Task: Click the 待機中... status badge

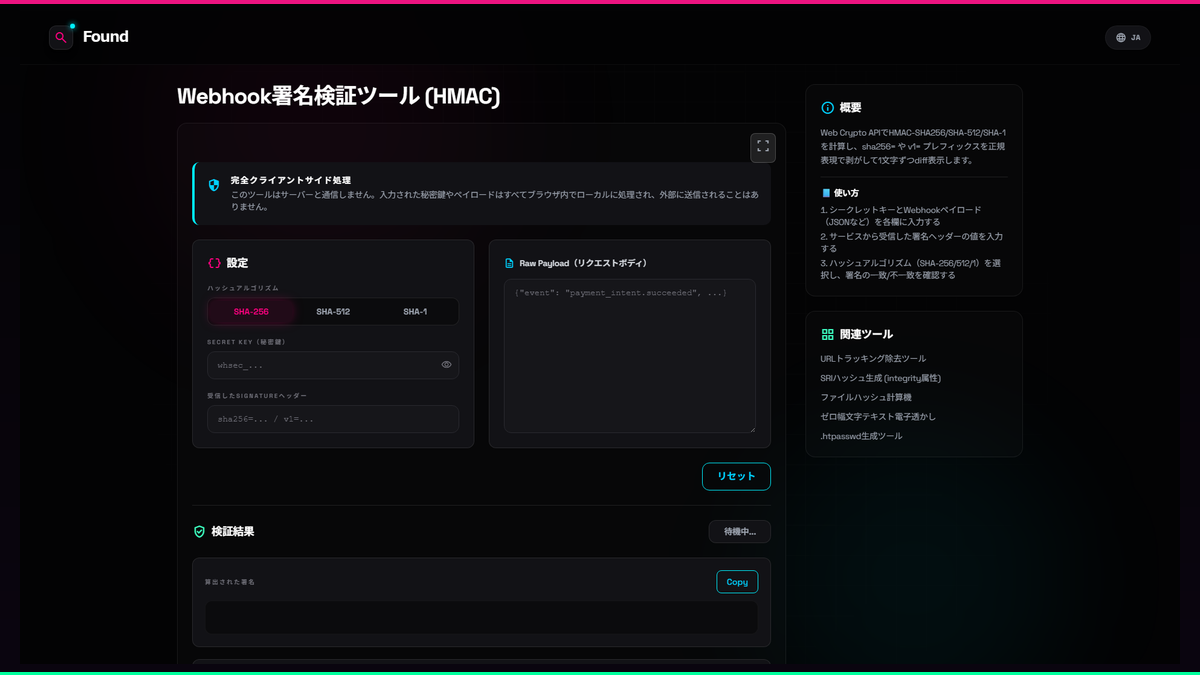Action: click(740, 532)
